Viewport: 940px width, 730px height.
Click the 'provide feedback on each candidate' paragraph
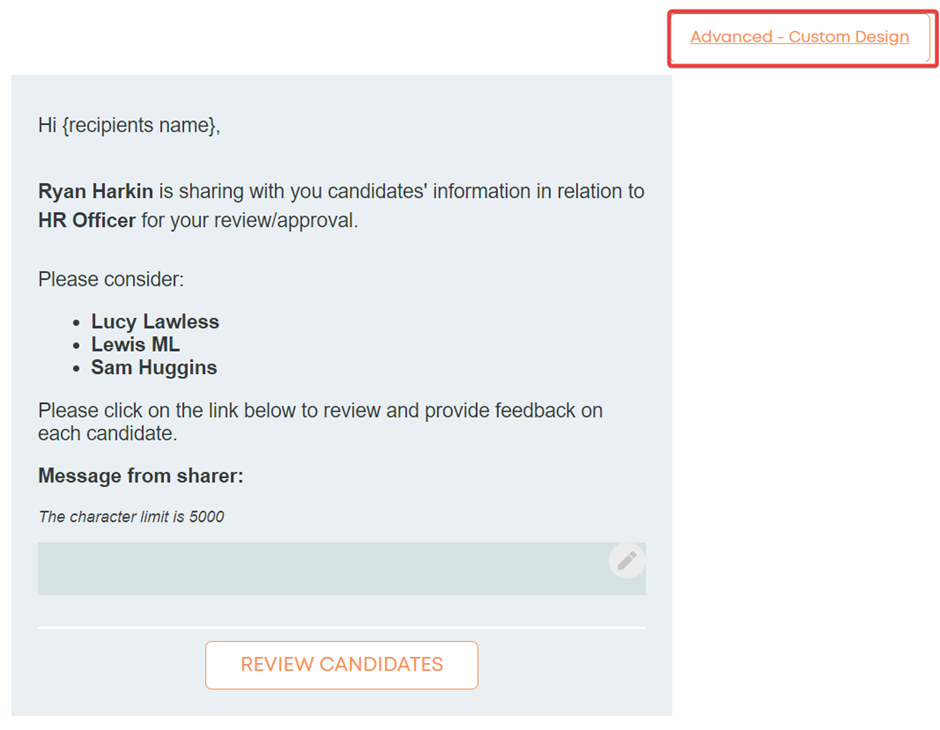[320, 422]
